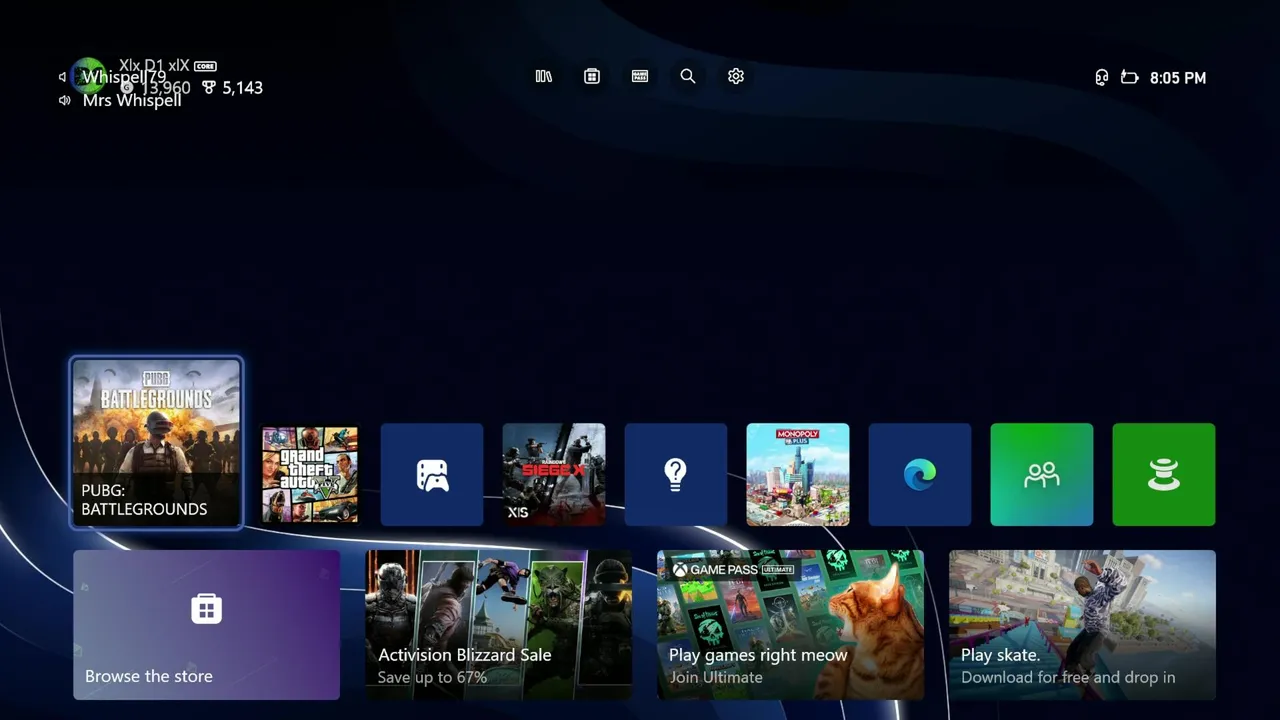Screen dimensions: 1280x720
Task: Select the 8:05 PM clock
Action: click(x=1178, y=78)
